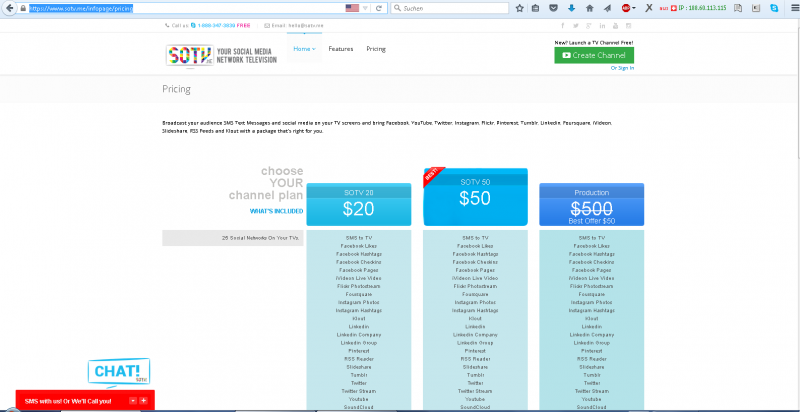Expand the SMS widget with plus button
This screenshot has height=412, width=800.
click(143, 401)
